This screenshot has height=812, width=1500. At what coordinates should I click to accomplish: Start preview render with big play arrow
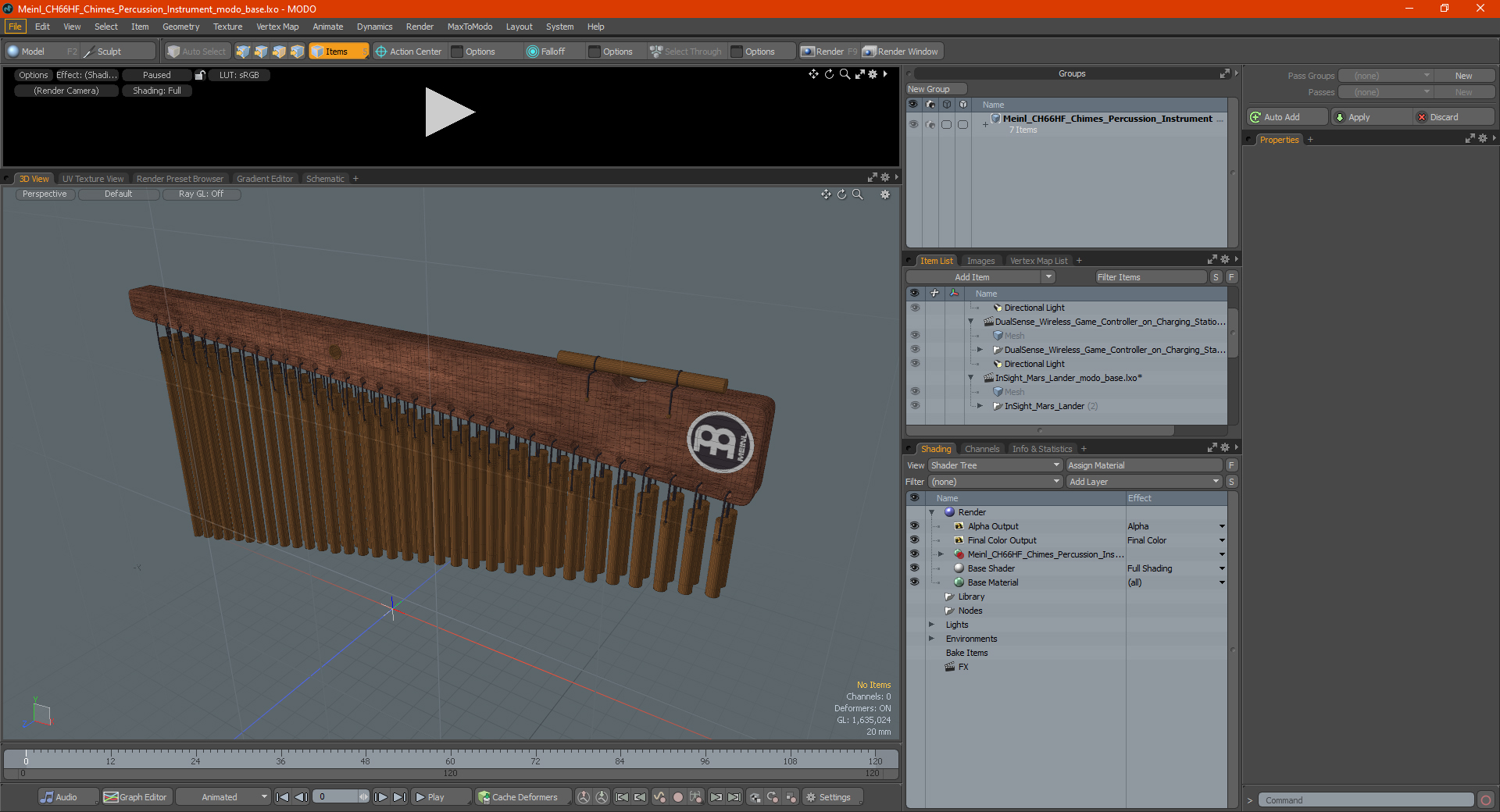(449, 112)
